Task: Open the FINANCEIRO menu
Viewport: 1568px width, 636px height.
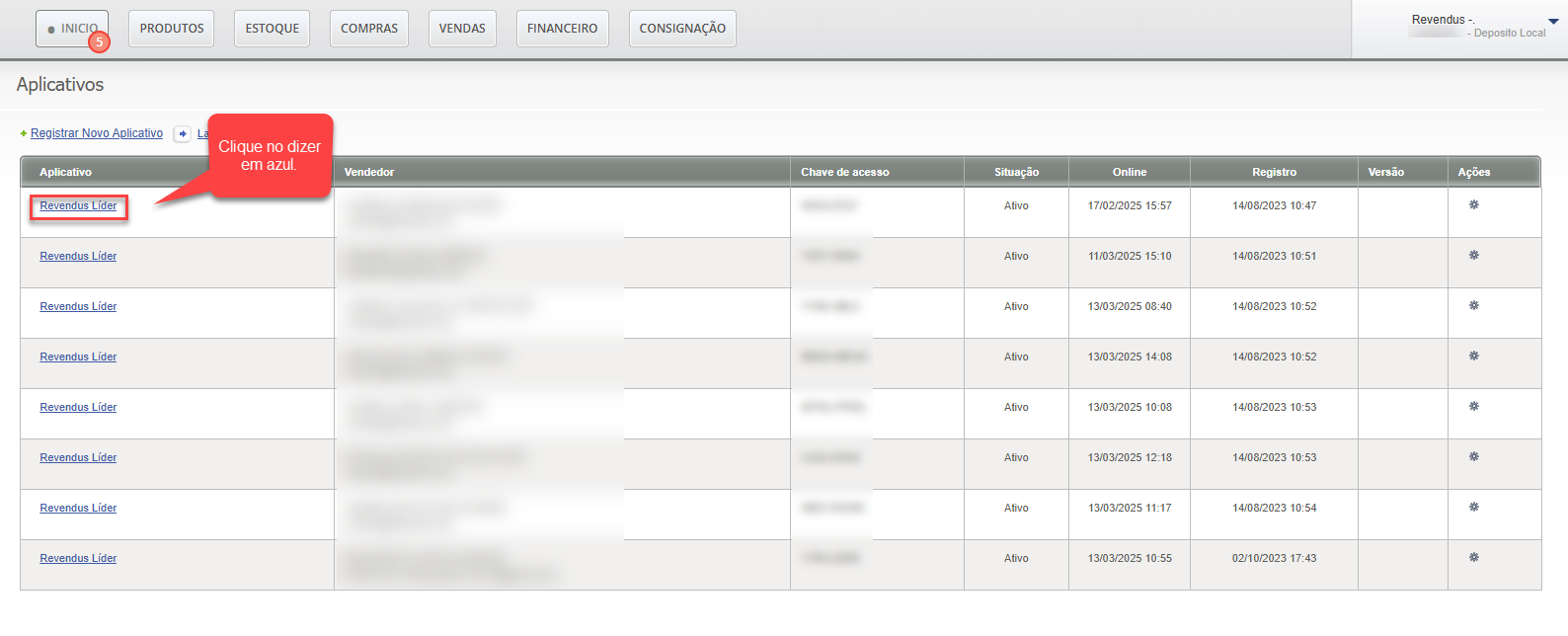Action: (562, 29)
